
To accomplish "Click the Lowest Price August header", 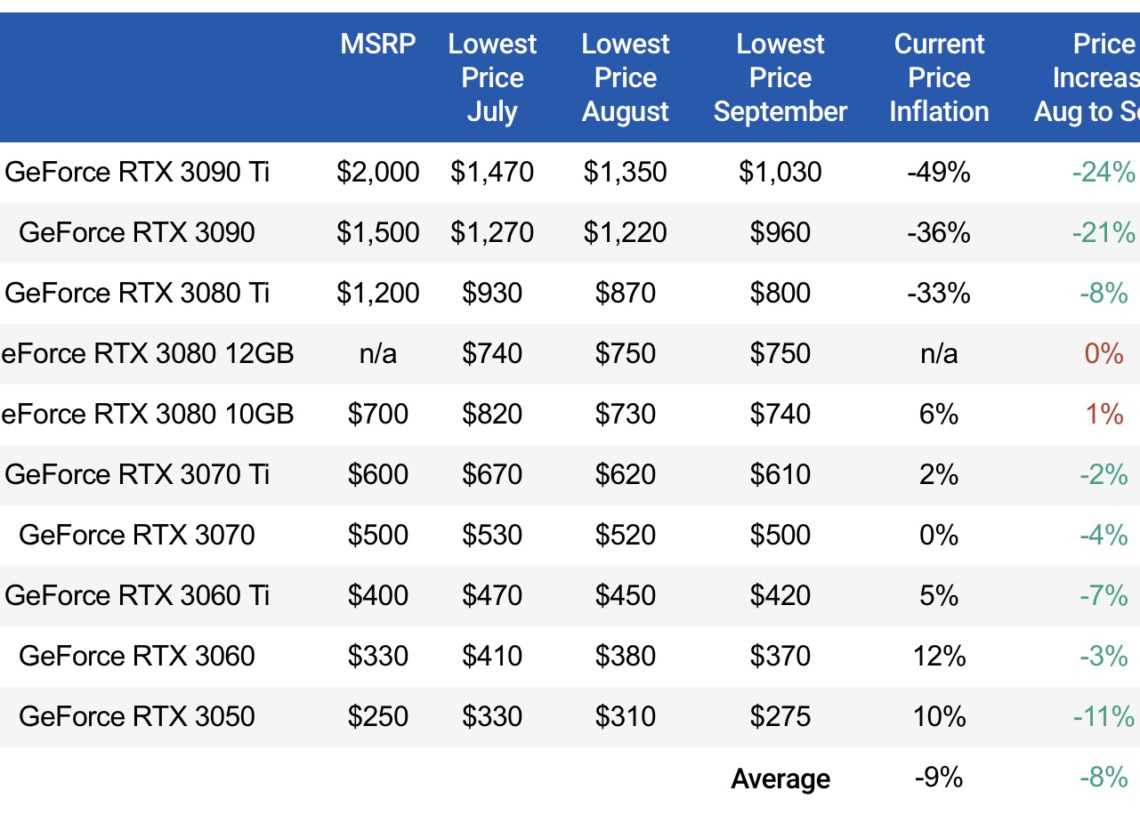I will 625,78.
